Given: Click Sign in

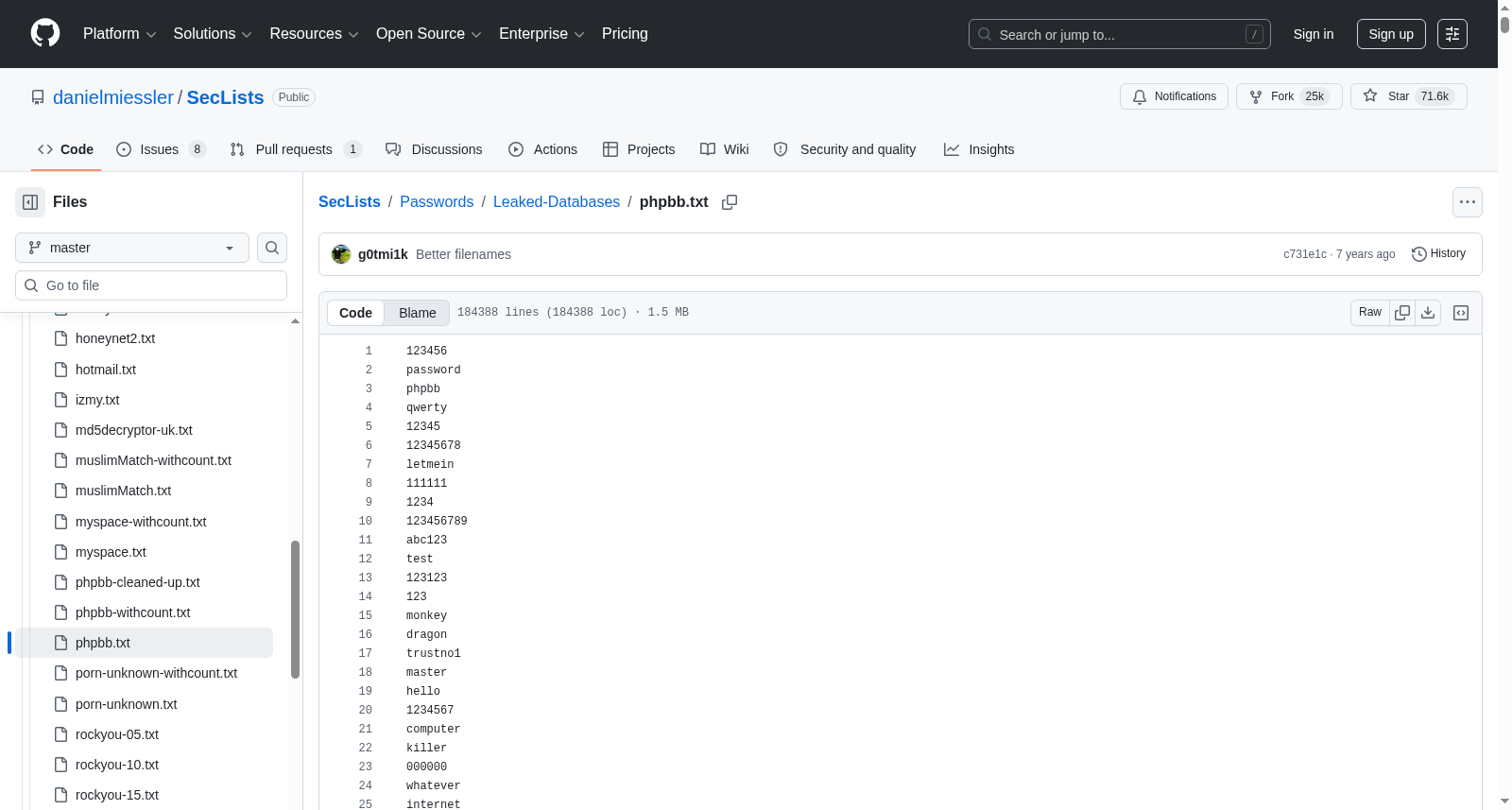Looking at the screenshot, I should click(x=1314, y=34).
